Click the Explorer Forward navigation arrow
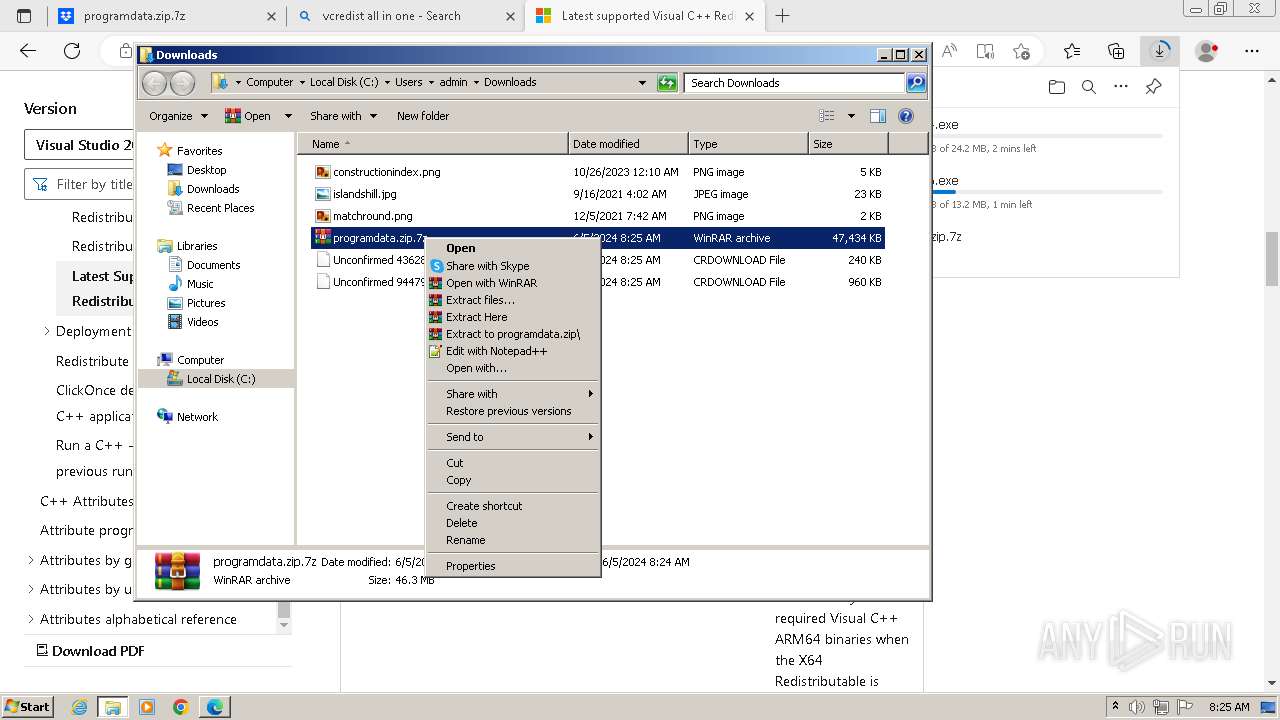The height and width of the screenshot is (720, 1280). (x=182, y=82)
